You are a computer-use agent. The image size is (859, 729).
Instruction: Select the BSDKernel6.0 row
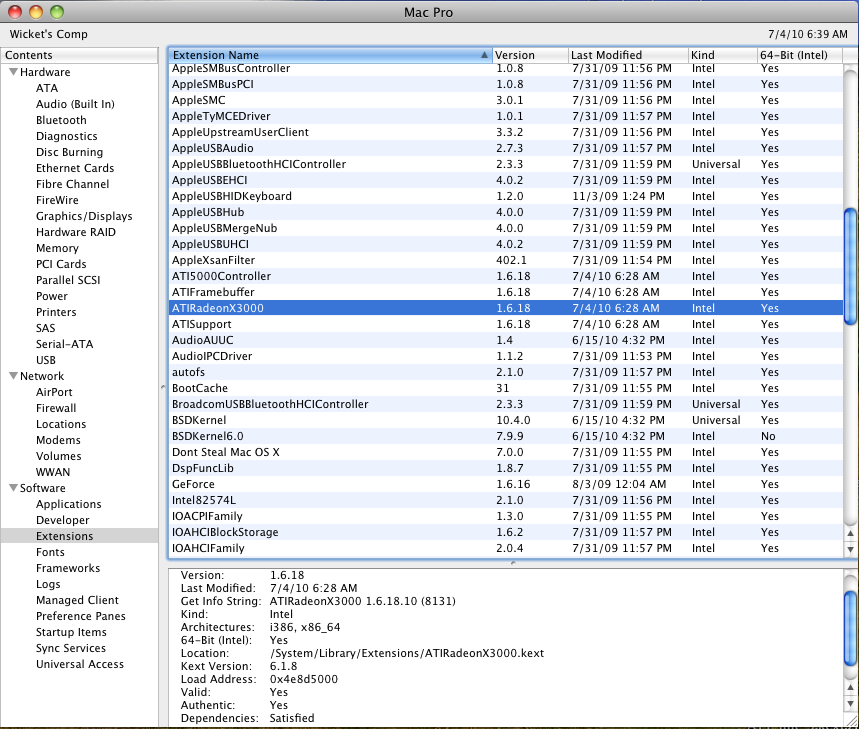(x=506, y=436)
